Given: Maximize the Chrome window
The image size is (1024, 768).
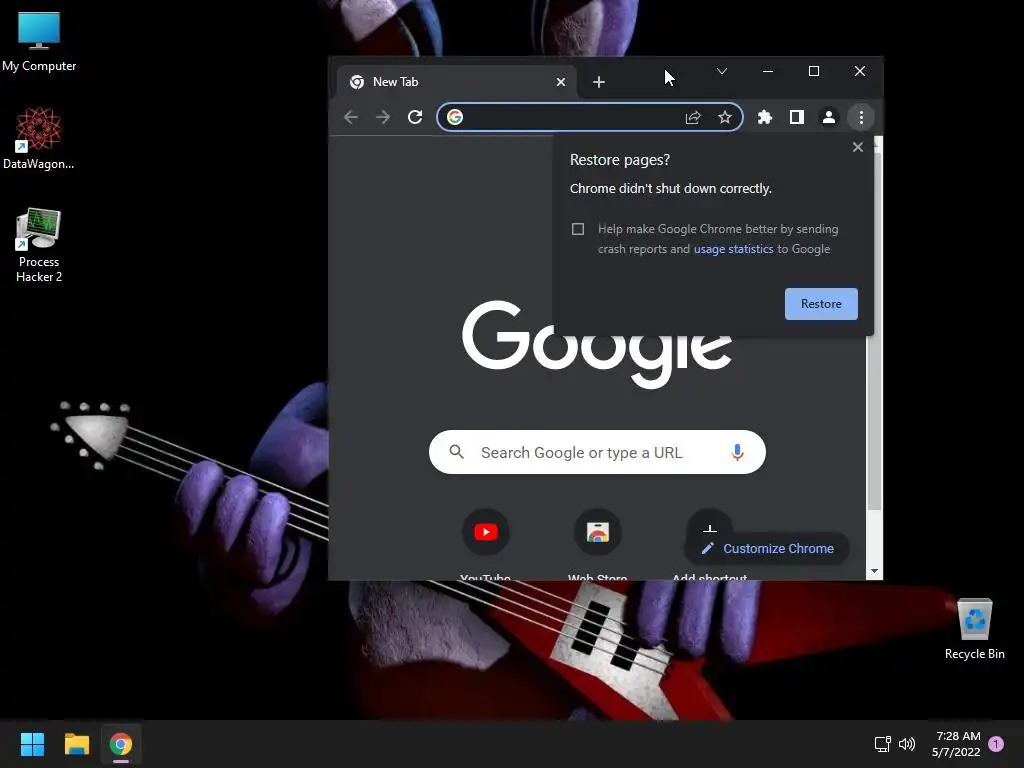Looking at the screenshot, I should 814,71.
